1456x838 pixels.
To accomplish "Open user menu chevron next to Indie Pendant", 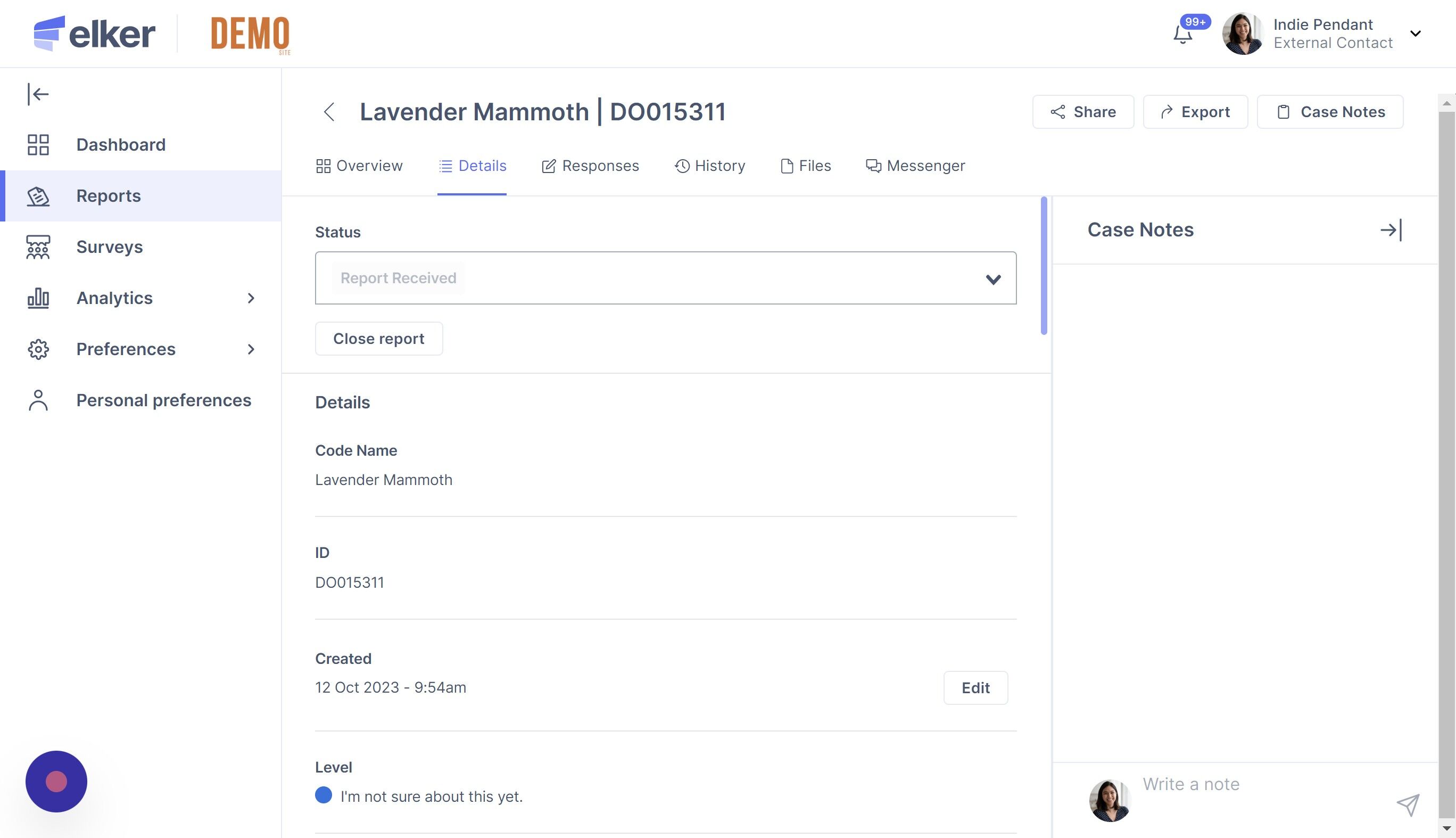I will [x=1416, y=34].
